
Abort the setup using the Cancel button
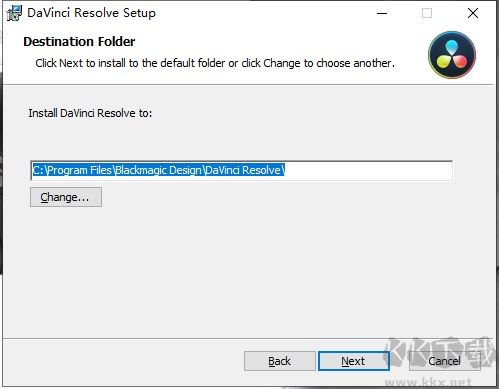pyautogui.click(x=445, y=361)
